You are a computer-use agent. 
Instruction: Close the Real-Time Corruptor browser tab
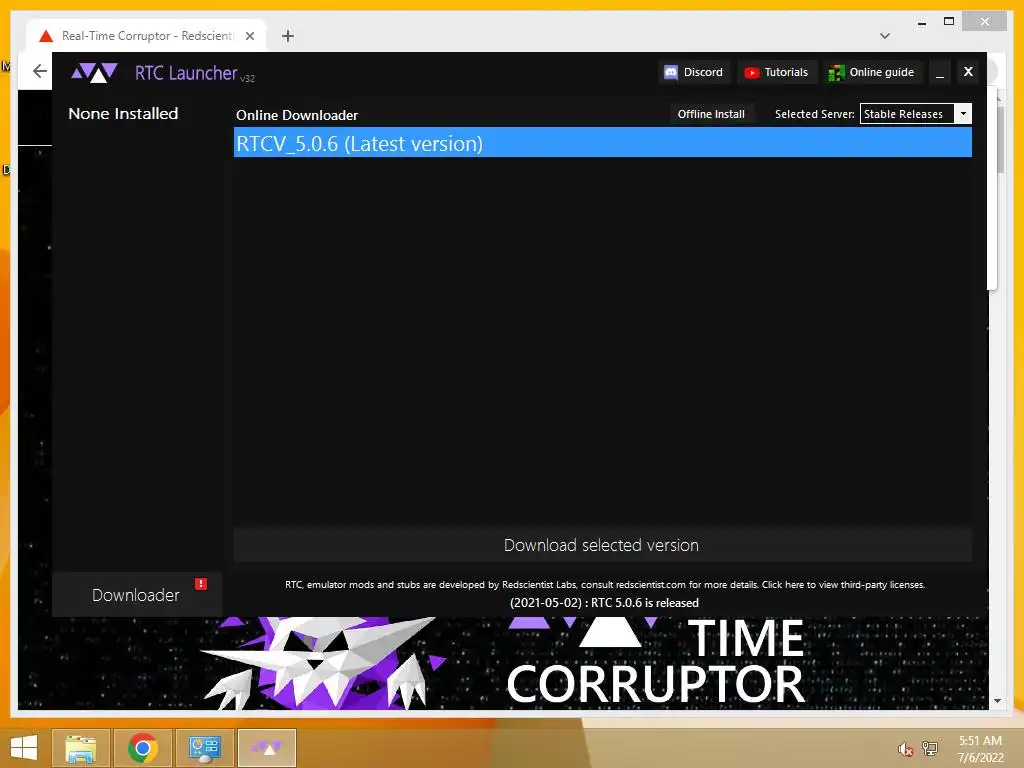249,36
